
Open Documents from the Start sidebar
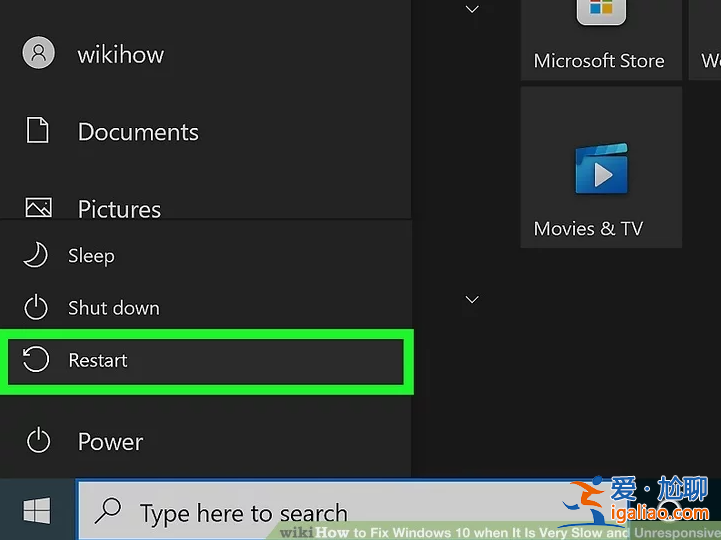pyautogui.click(x=206, y=132)
